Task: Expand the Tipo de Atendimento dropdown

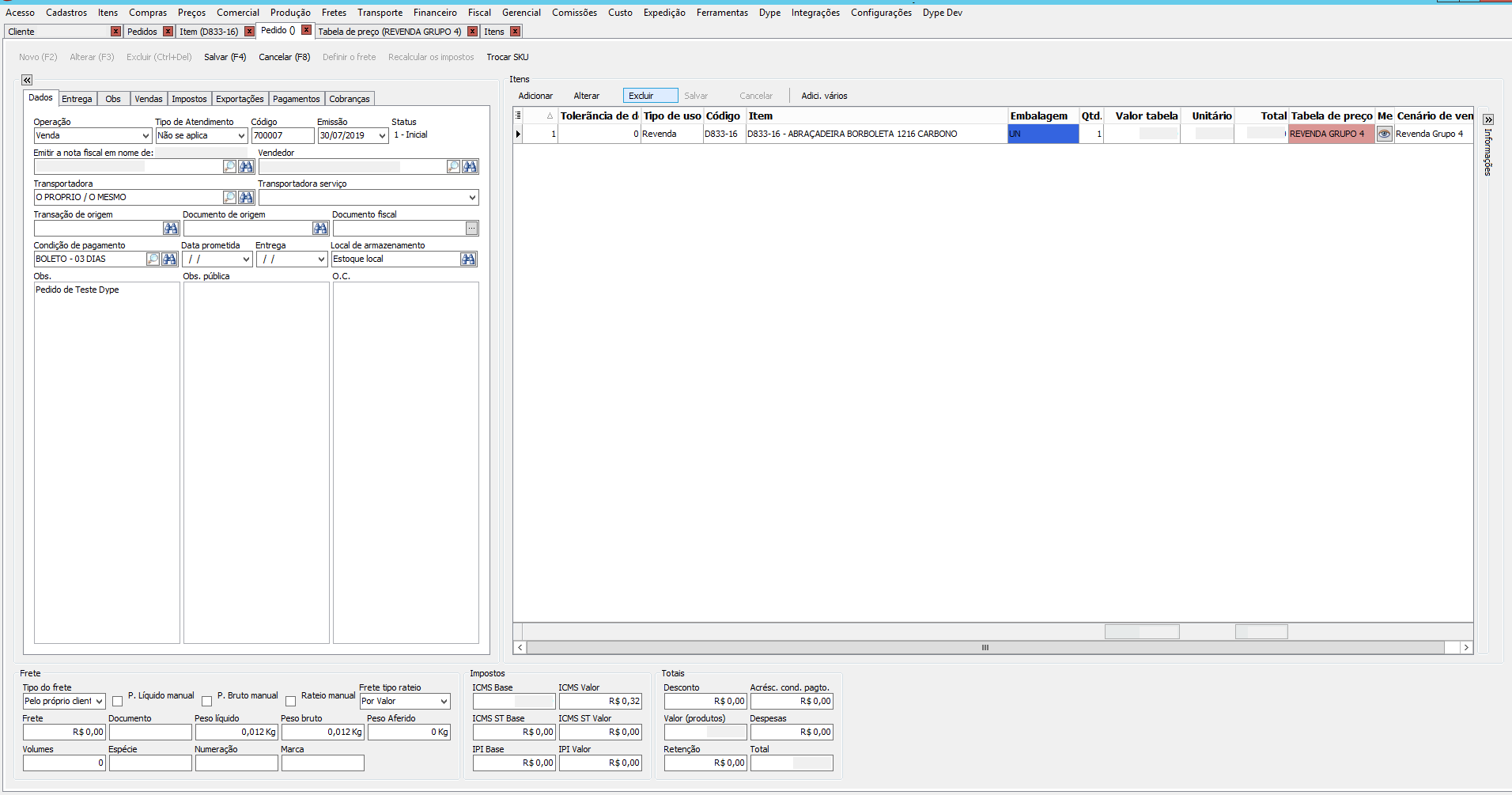Action: click(242, 136)
